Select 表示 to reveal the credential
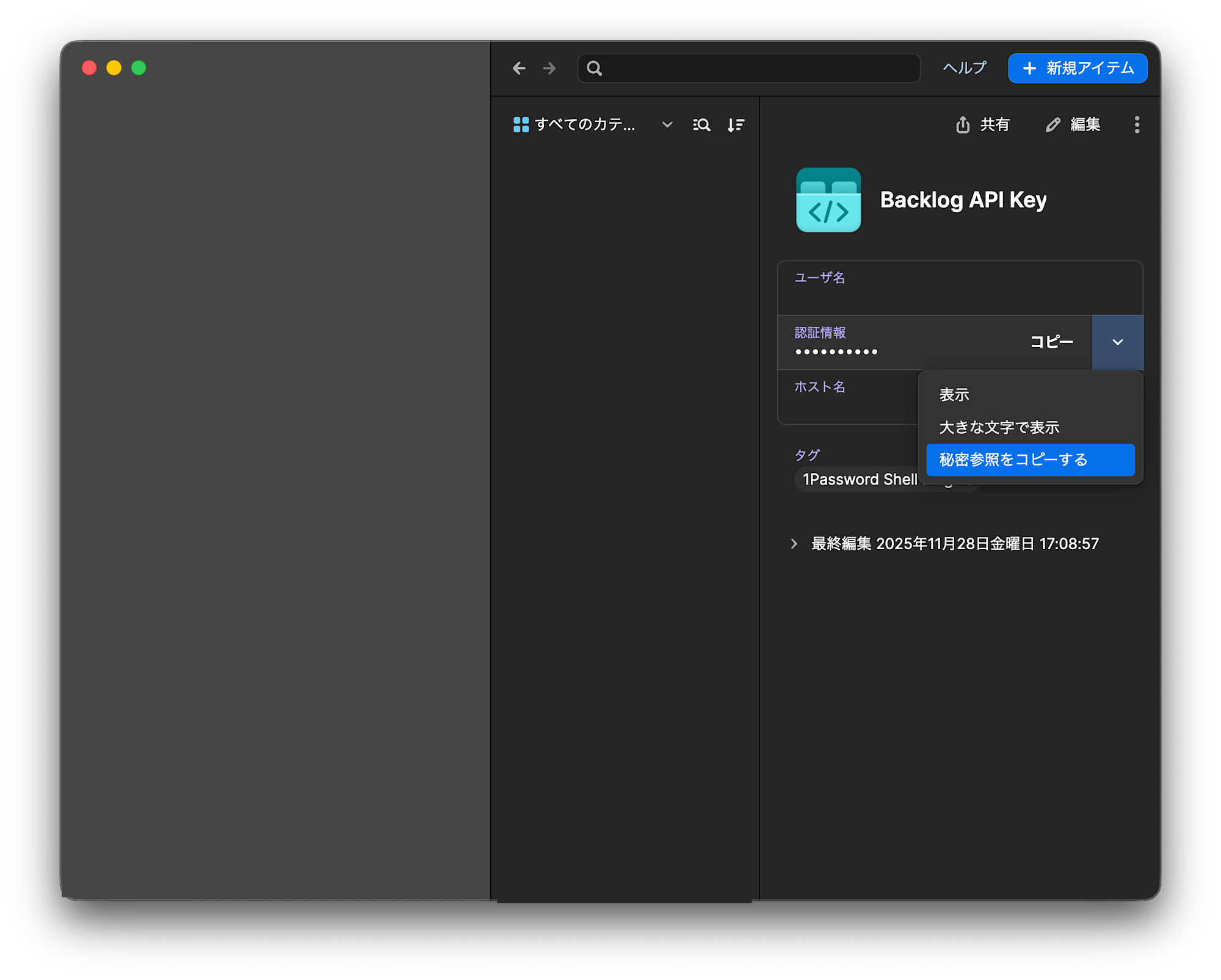 pos(954,395)
